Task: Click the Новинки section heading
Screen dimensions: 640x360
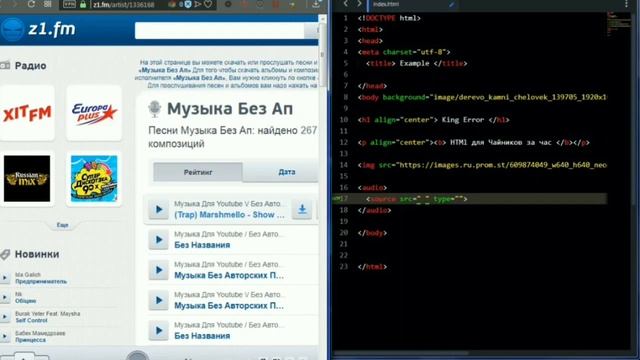Action: click(37, 254)
